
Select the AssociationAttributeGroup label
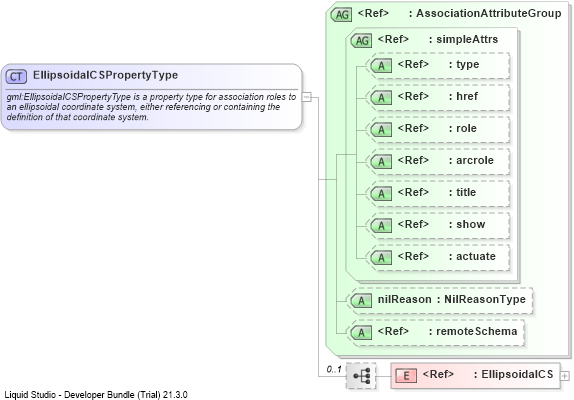click(x=489, y=14)
